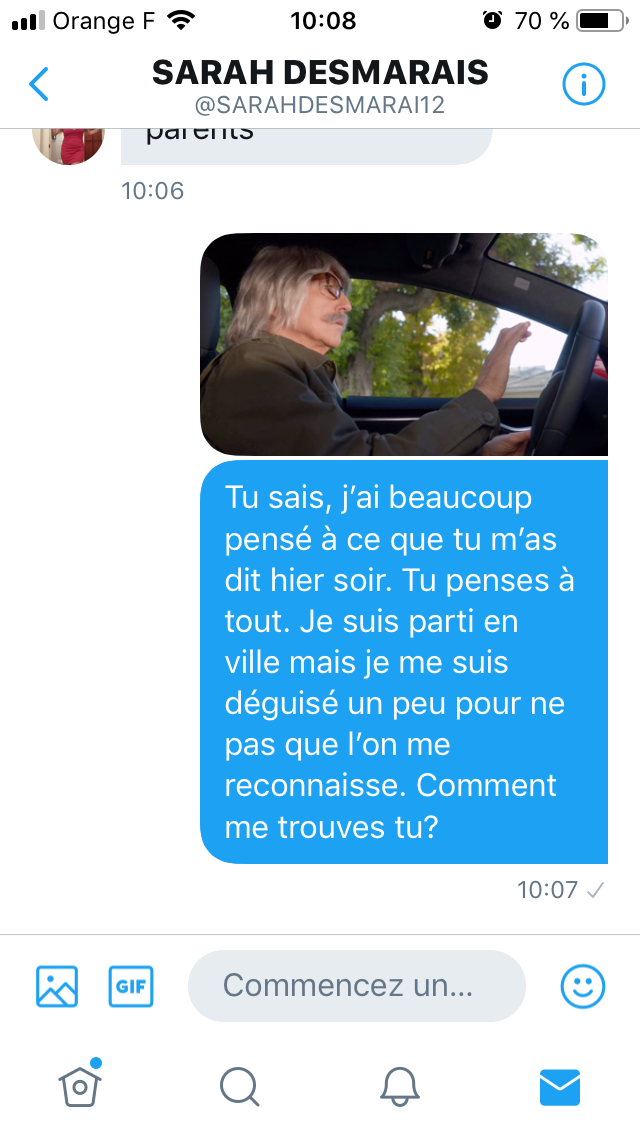The height and width of the screenshot is (1136, 640).
Task: Tap the 10:07 sent timestamp
Action: pyautogui.click(x=547, y=889)
